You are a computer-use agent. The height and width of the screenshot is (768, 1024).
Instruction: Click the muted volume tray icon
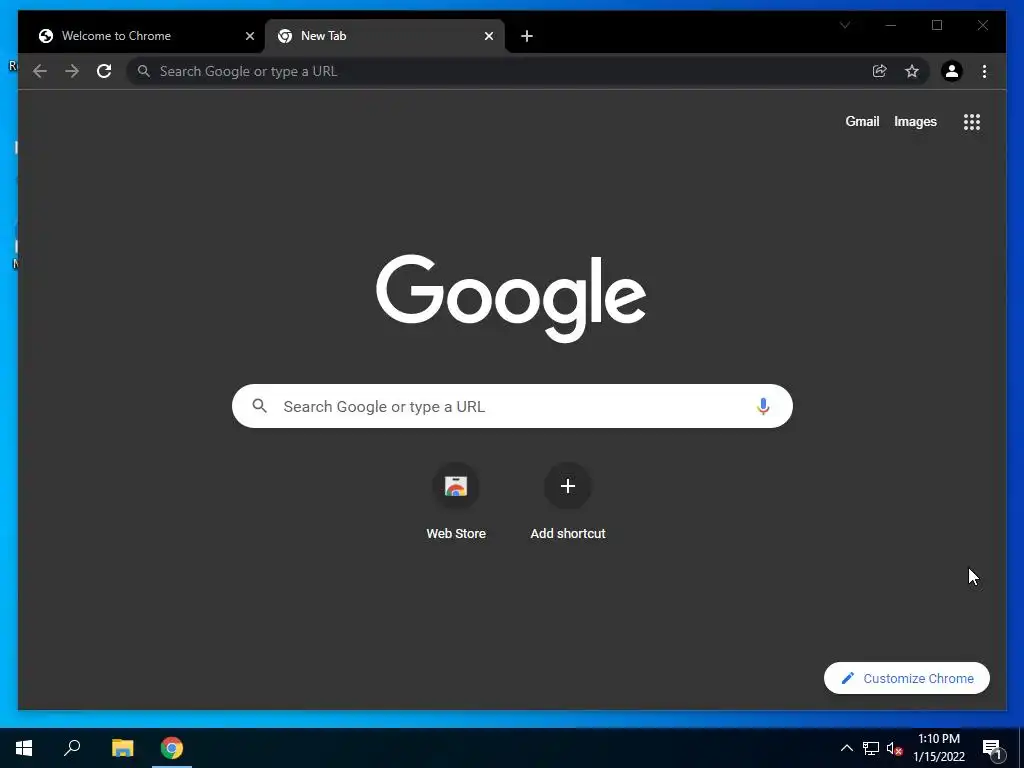[895, 748]
